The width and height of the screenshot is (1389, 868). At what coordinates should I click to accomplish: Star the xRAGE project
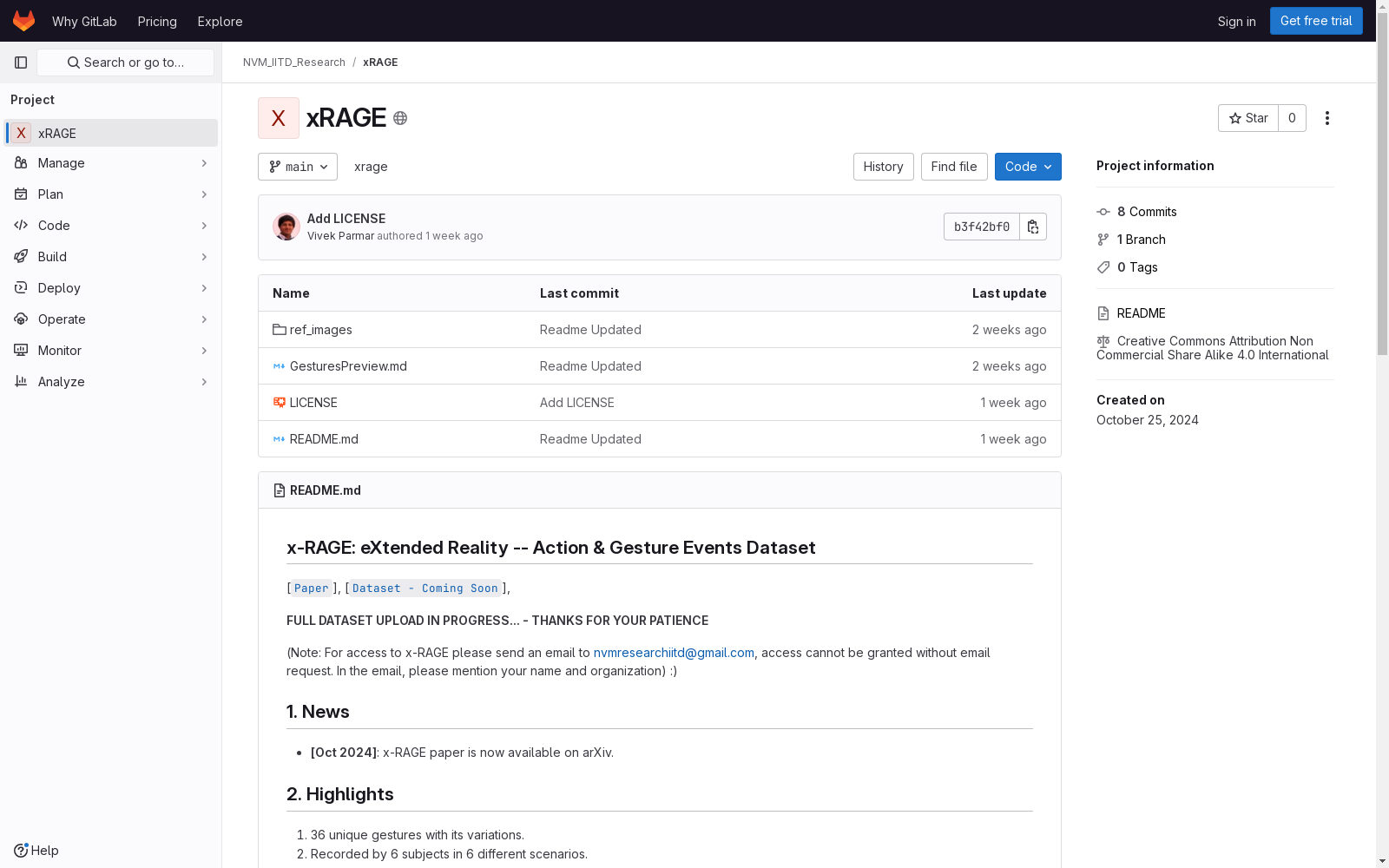tap(1248, 118)
